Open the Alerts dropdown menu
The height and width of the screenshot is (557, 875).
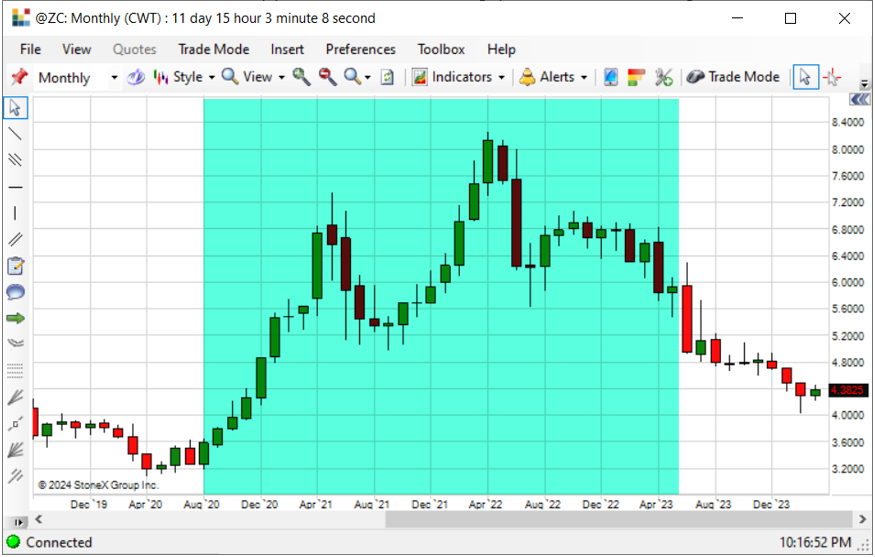click(x=554, y=77)
